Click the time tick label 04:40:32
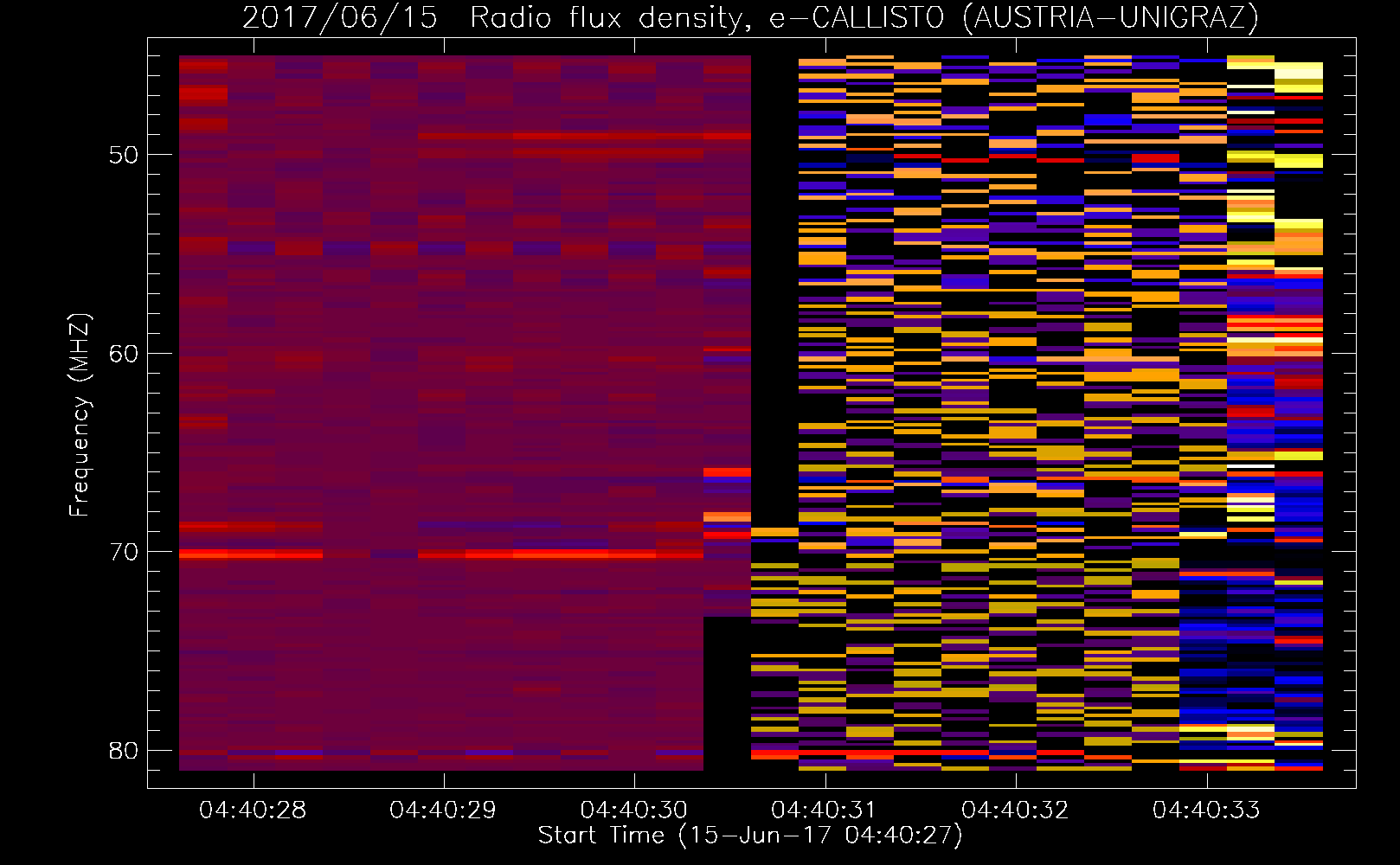Viewport: 1400px width, 865px height. 1016,811
